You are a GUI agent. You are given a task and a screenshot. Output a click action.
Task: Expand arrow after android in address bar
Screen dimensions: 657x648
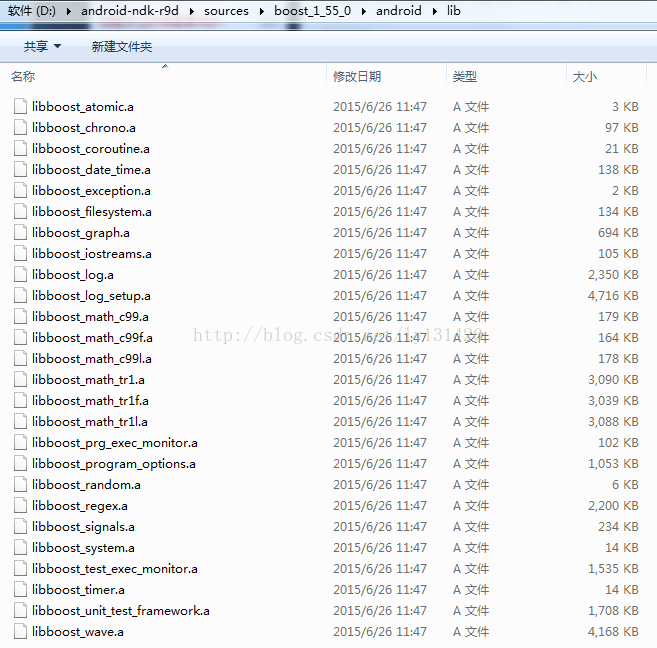coord(435,11)
